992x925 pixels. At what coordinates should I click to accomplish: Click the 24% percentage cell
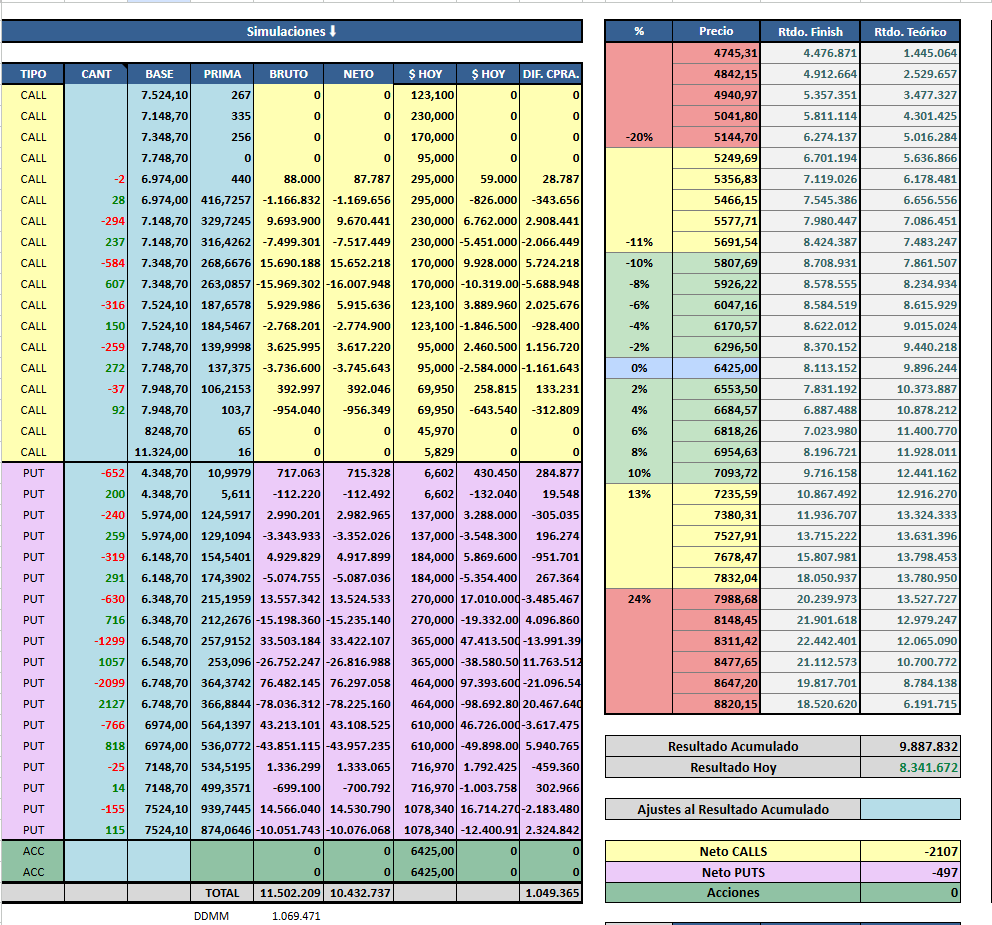[639, 599]
